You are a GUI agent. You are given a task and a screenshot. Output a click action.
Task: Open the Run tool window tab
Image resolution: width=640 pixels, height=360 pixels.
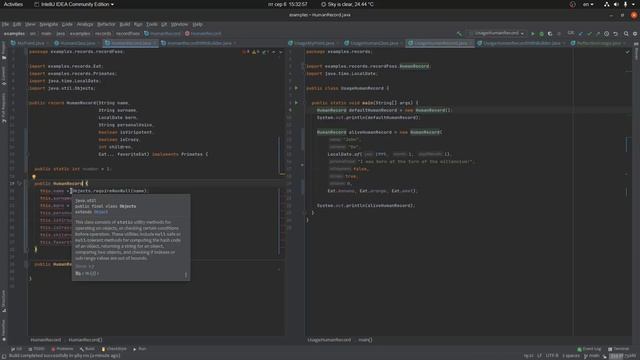tap(140, 349)
